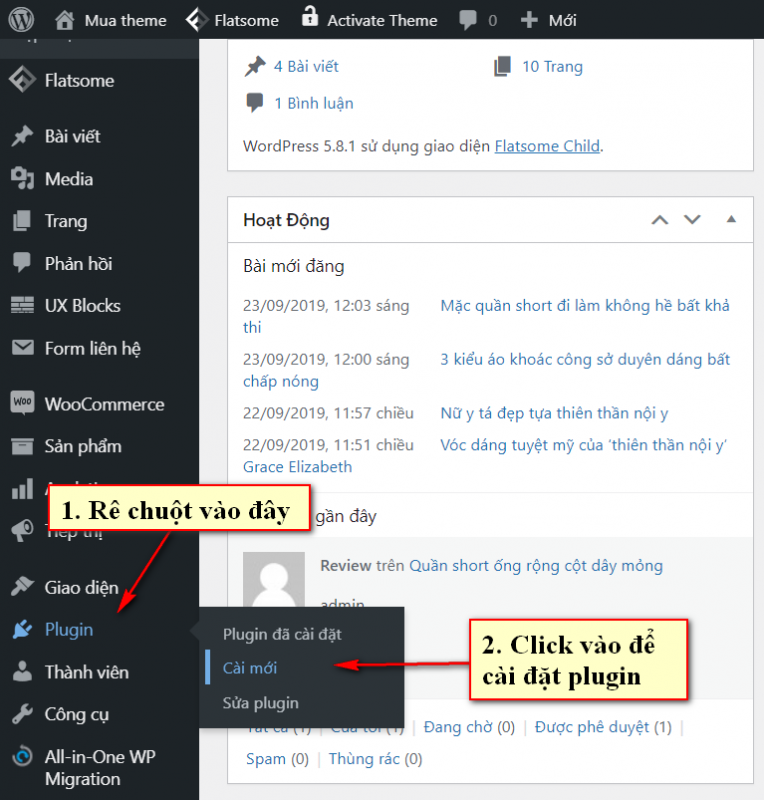Open the Mua theme home icon
The image size is (764, 800).
[64, 20]
